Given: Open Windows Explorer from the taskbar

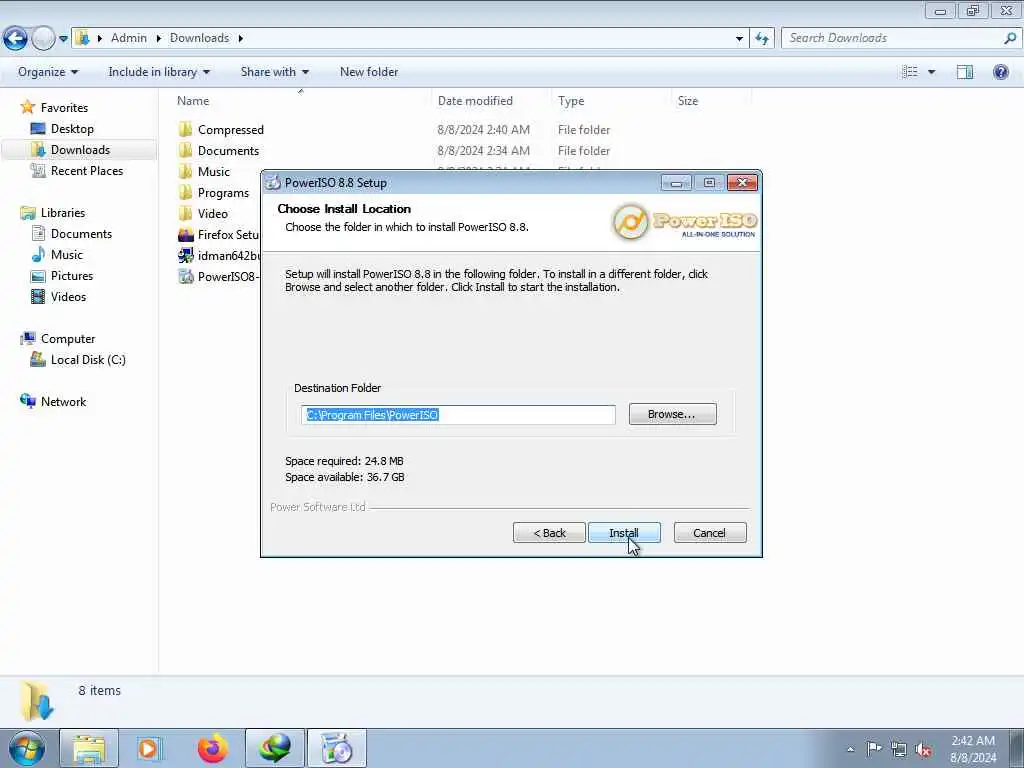Looking at the screenshot, I should 89,748.
